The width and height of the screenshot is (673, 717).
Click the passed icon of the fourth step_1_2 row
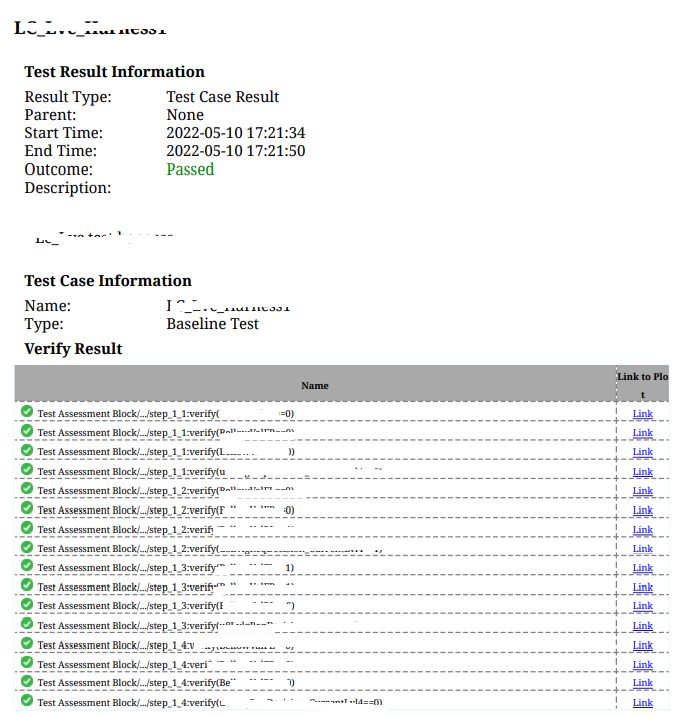coord(27,547)
